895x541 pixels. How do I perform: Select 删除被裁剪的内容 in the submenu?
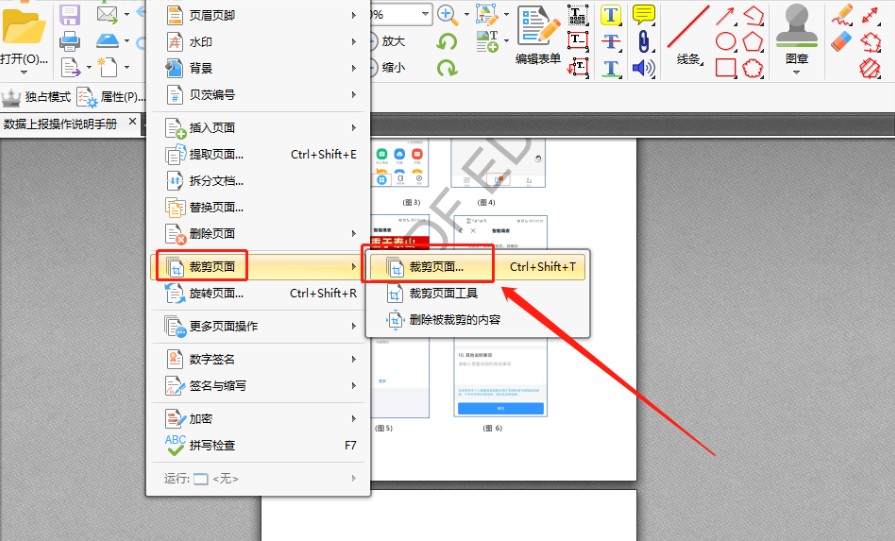[478, 320]
